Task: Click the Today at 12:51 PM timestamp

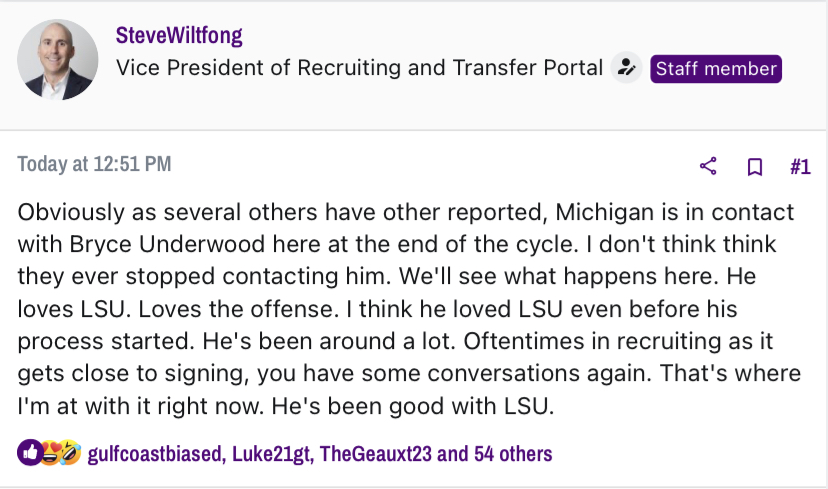Action: pyautogui.click(x=94, y=163)
